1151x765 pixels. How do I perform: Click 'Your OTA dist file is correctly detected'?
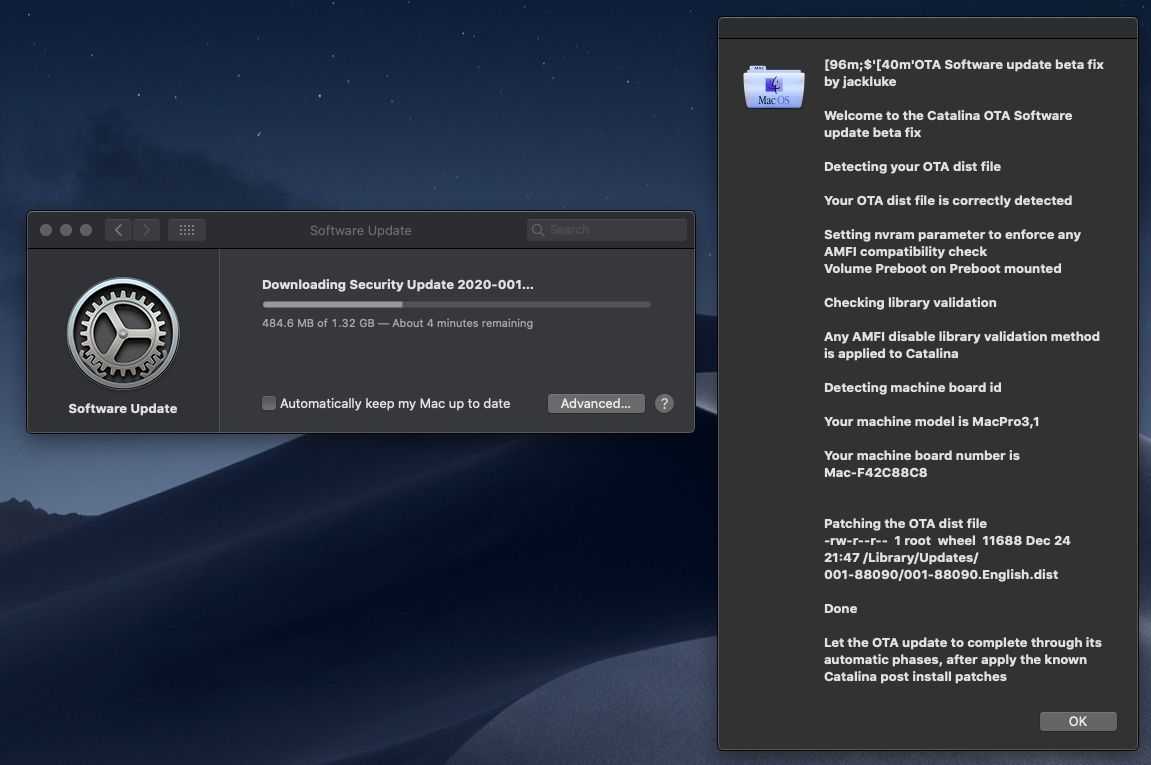coord(948,200)
